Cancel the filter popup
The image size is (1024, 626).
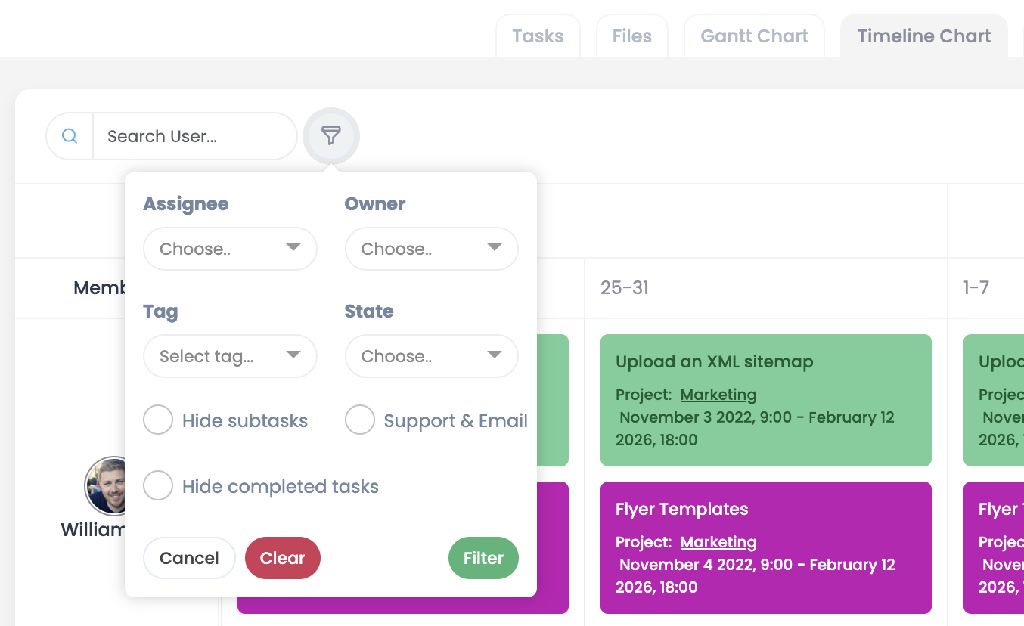[x=189, y=558]
